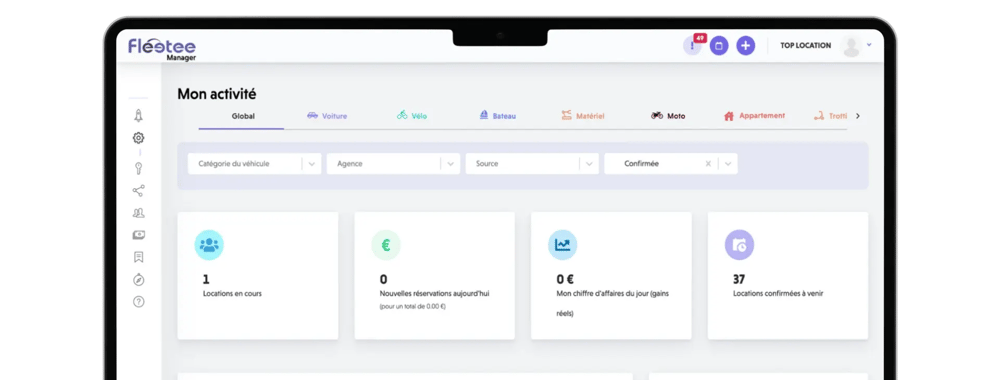Click the green euro icon on reservations card
Viewport: 1000px width, 380px height.
click(386, 245)
